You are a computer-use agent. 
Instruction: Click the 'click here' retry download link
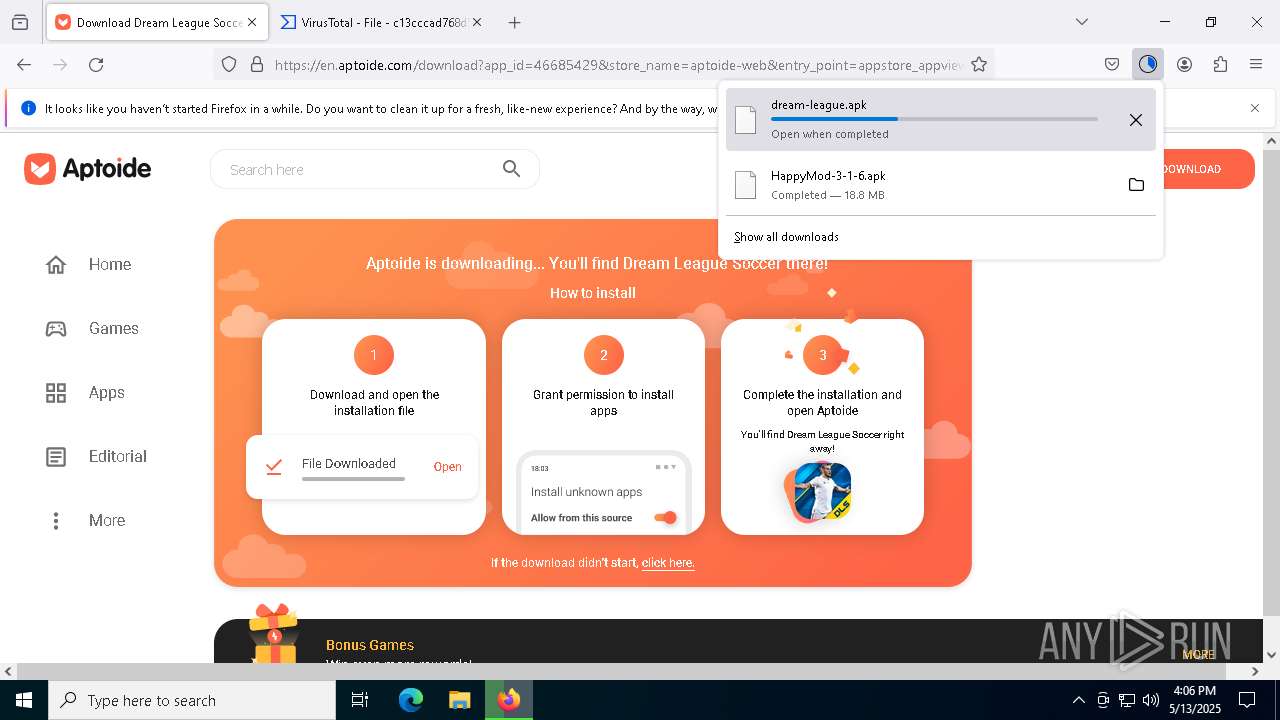(x=668, y=563)
